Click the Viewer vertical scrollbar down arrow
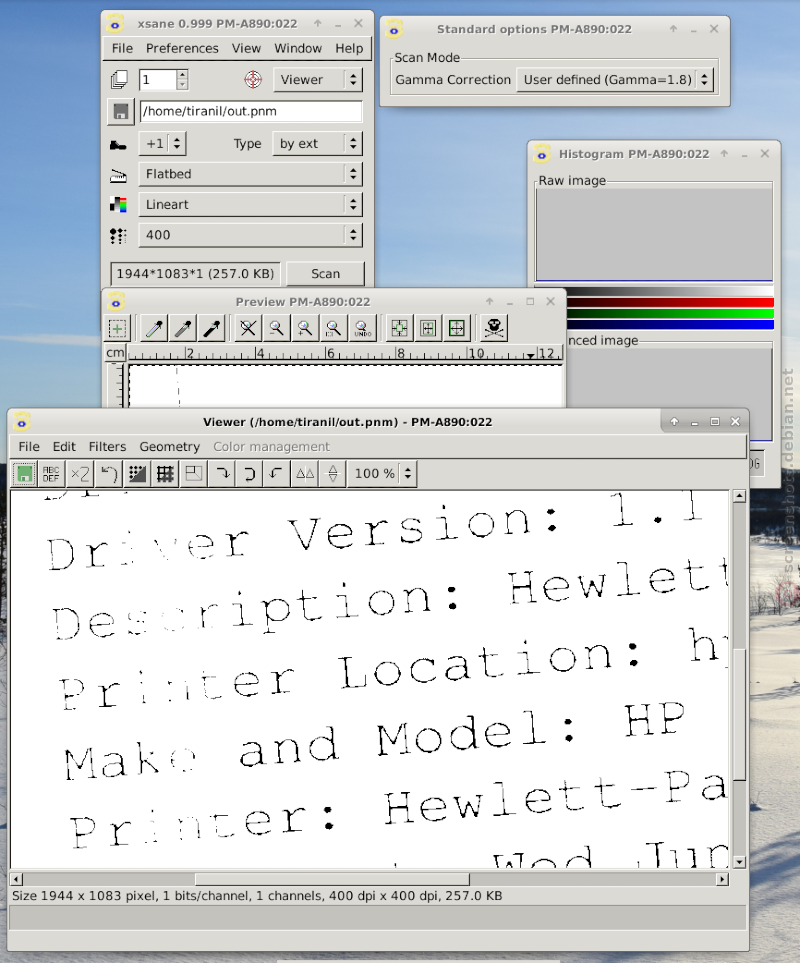800x963 pixels. pos(739,862)
